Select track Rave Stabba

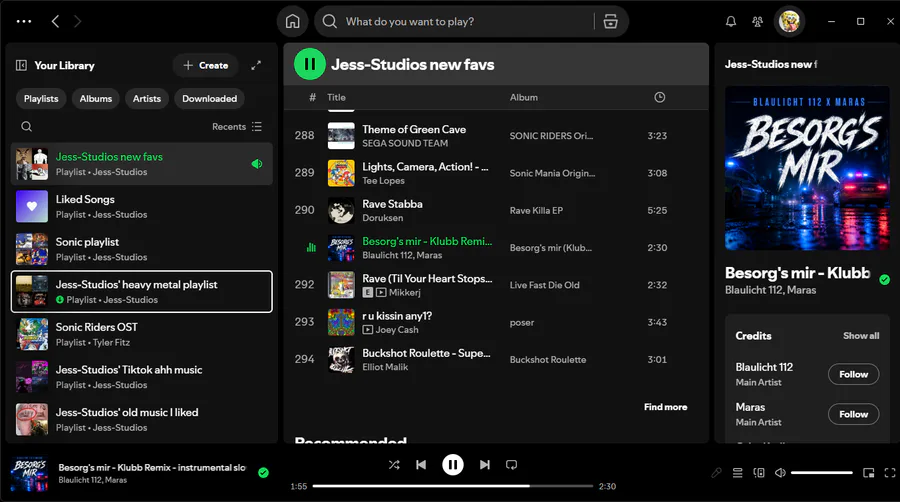496,210
